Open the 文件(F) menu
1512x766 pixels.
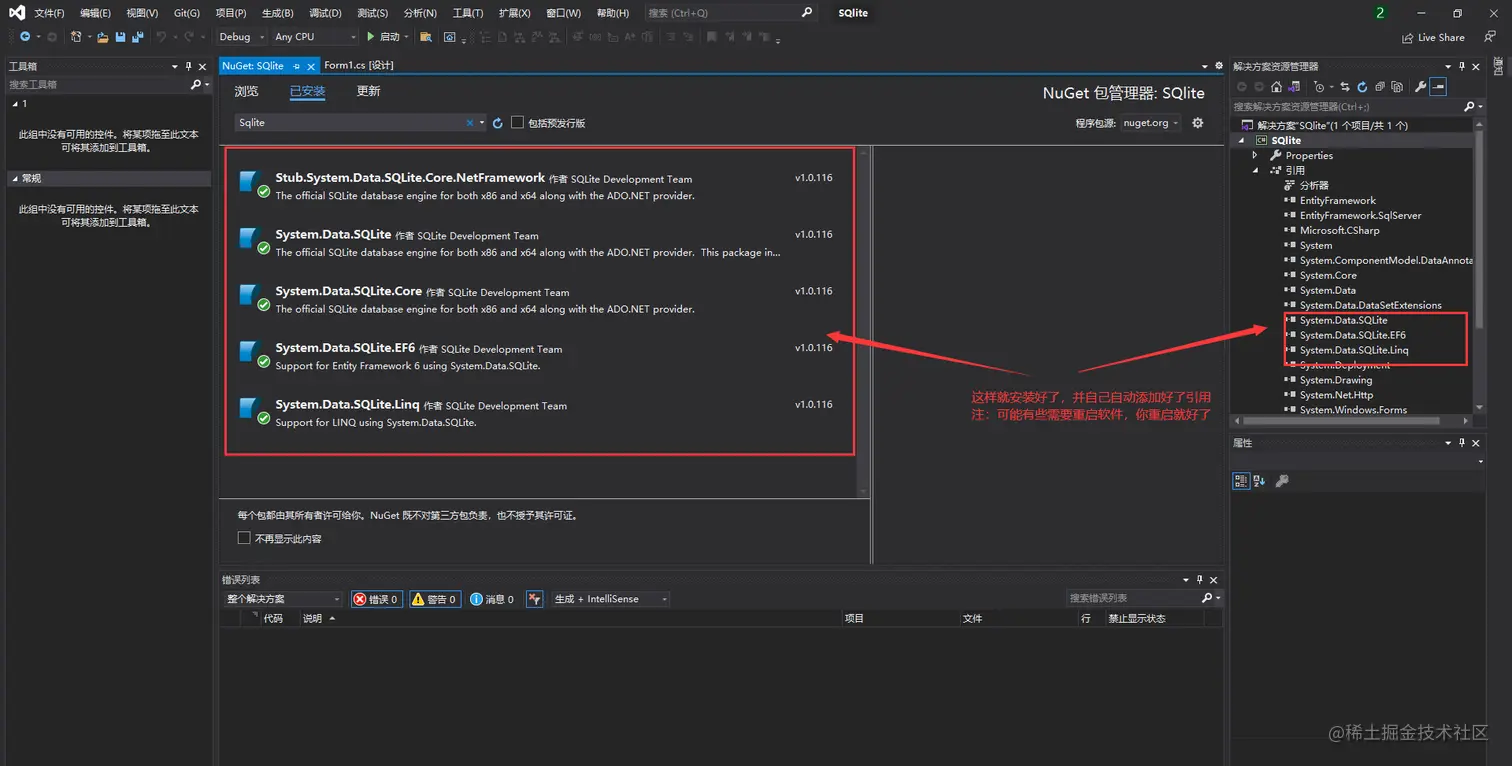tap(49, 13)
